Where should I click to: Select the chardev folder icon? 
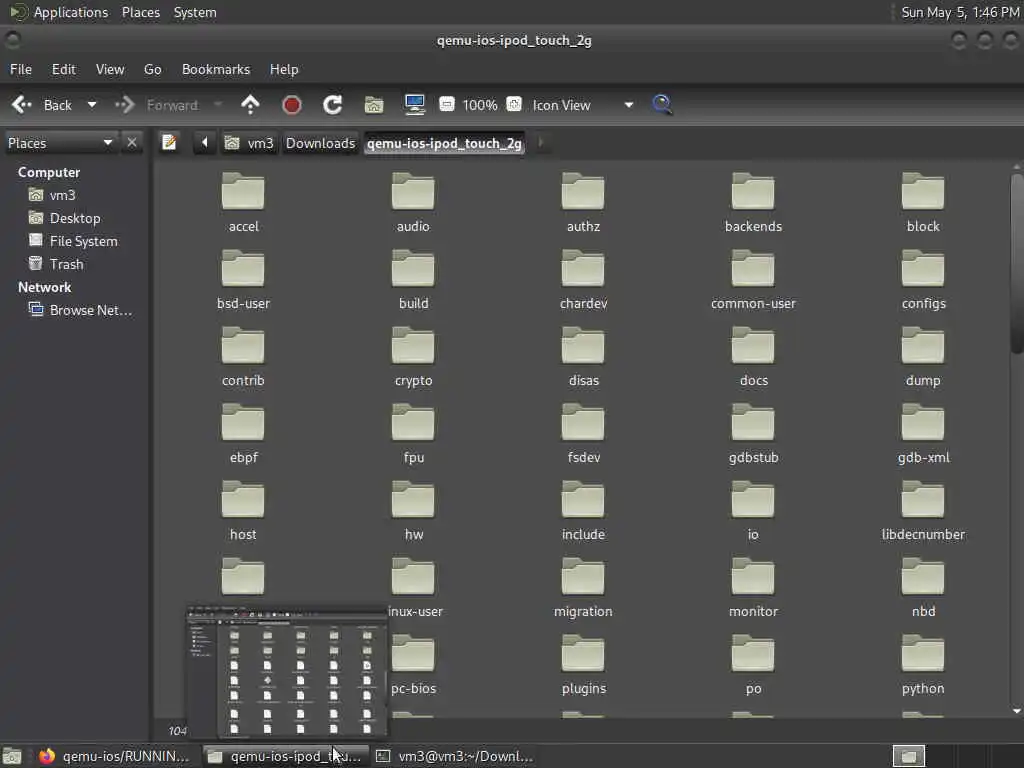coord(583,268)
